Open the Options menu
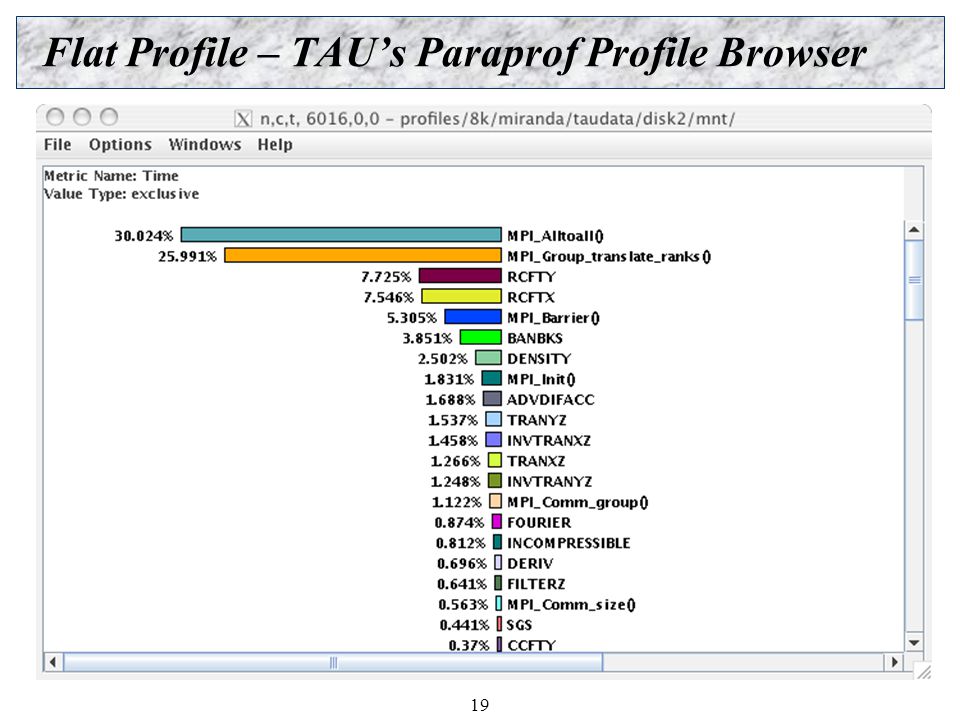 [x=120, y=144]
